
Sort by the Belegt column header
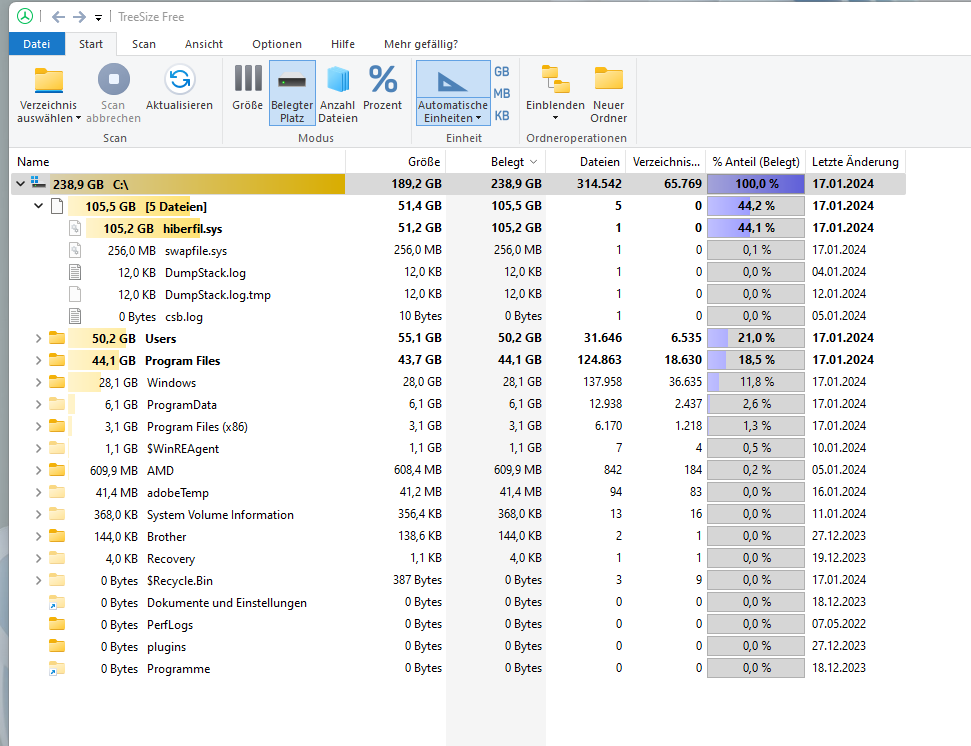tap(495, 162)
